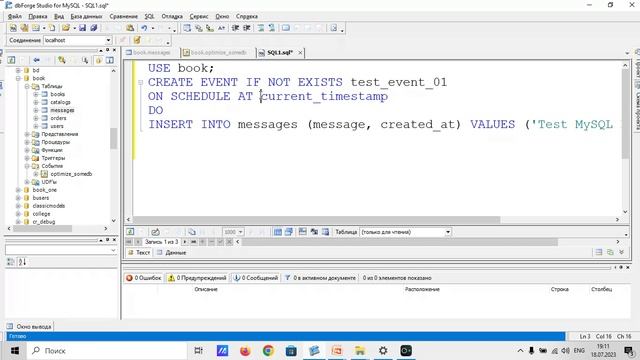
Task: Collapse the Таблицы folder node
Action: [27, 86]
